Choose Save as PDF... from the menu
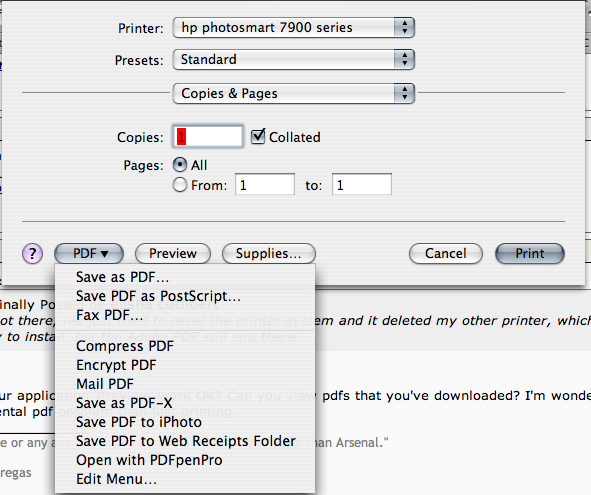The width and height of the screenshot is (591, 495). click(x=185, y=277)
